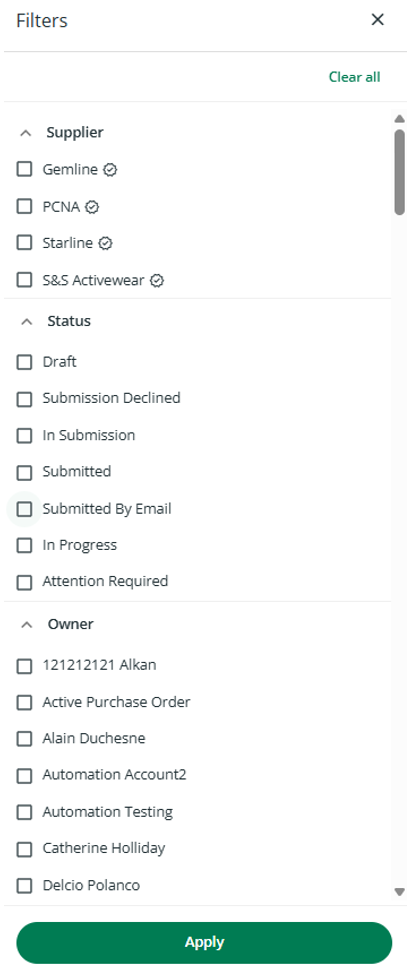This screenshot has width=415, height=968.
Task: Click scrollbar up arrow
Action: (x=400, y=119)
